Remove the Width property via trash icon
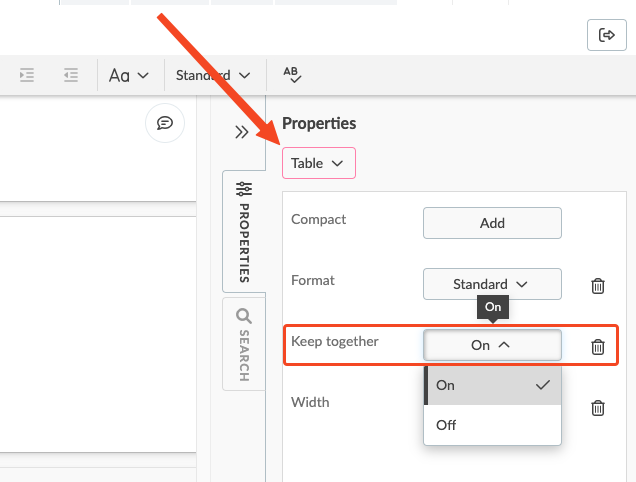Viewport: 636px width, 482px height. (x=598, y=408)
